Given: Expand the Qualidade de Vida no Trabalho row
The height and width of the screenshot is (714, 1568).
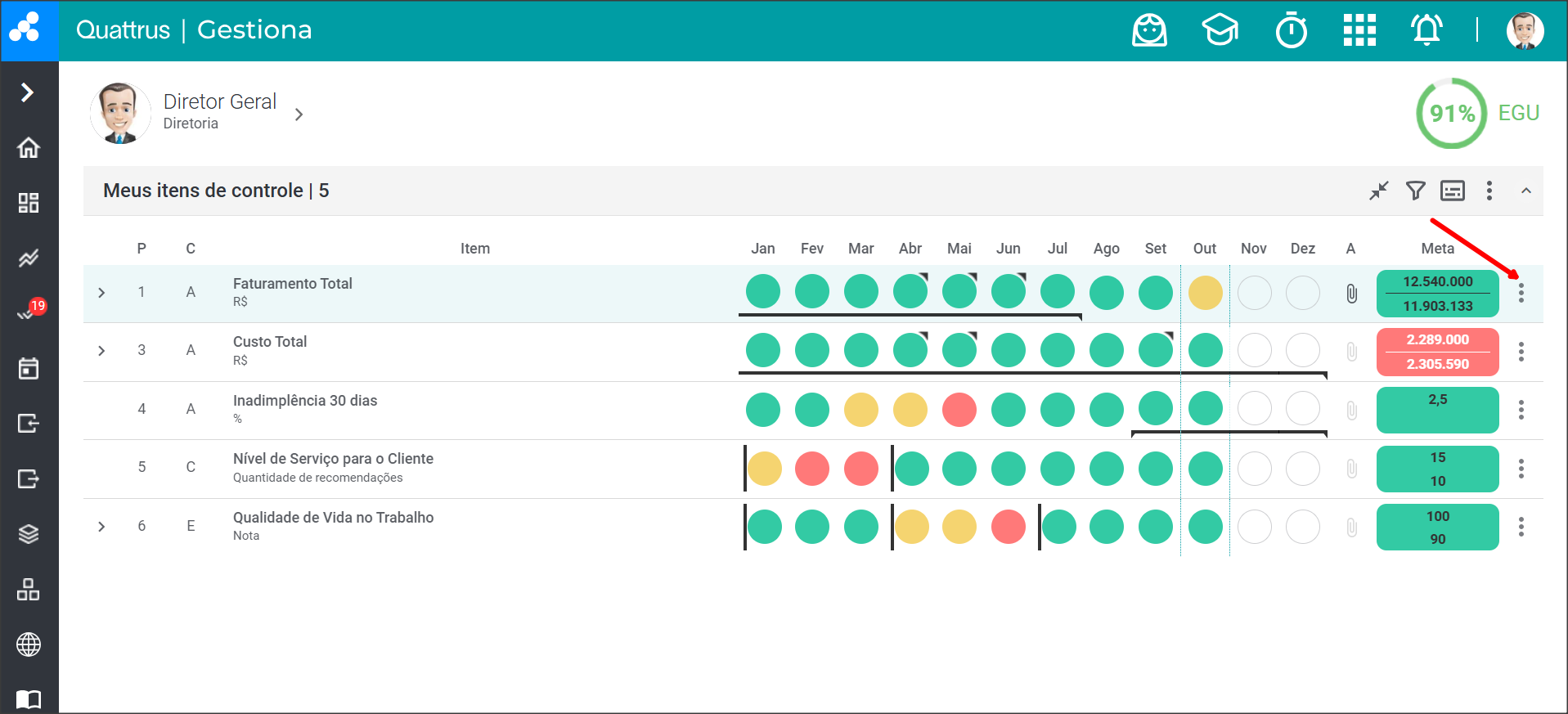Looking at the screenshot, I should 101,527.
